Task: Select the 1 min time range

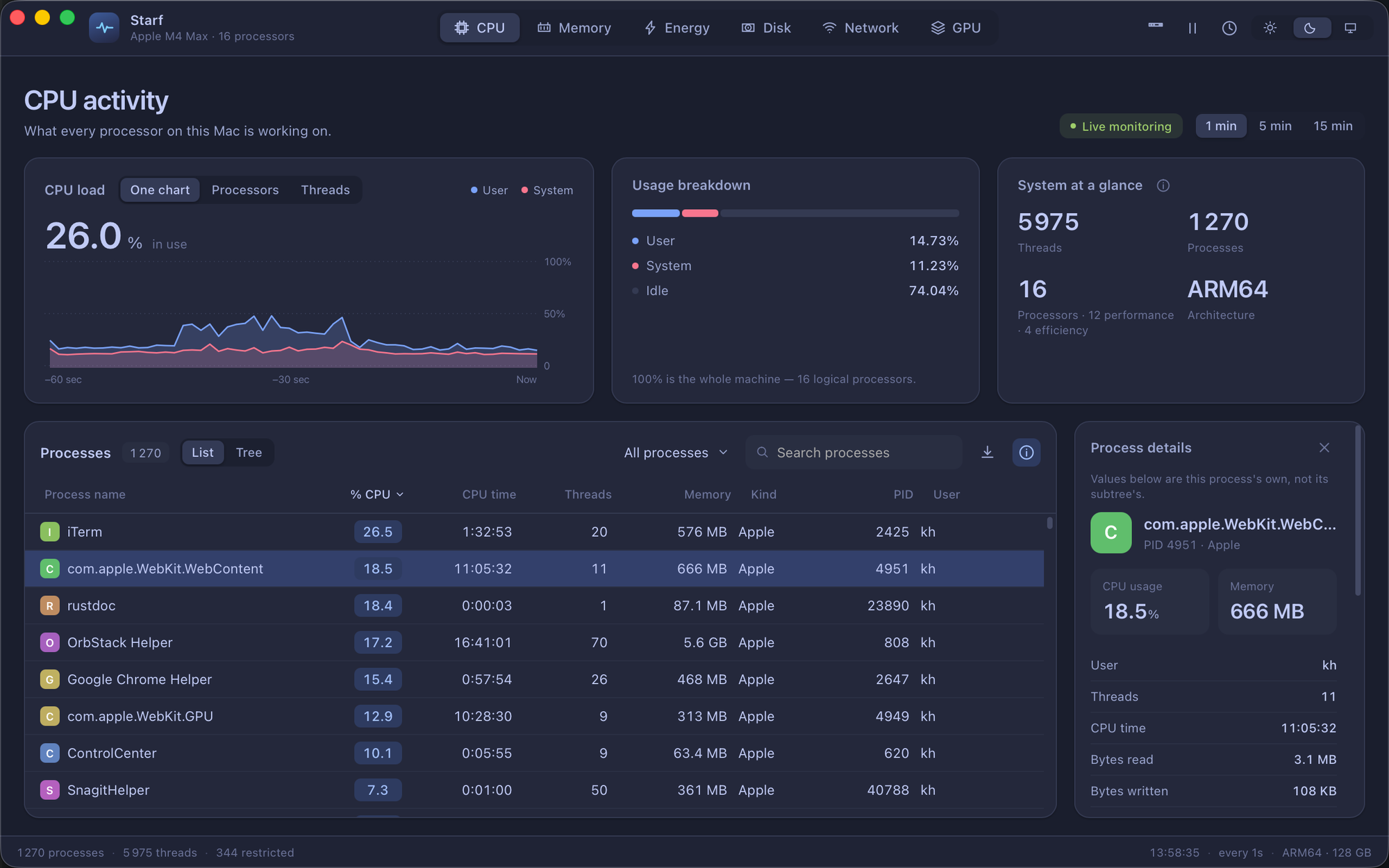Action: click(x=1221, y=126)
